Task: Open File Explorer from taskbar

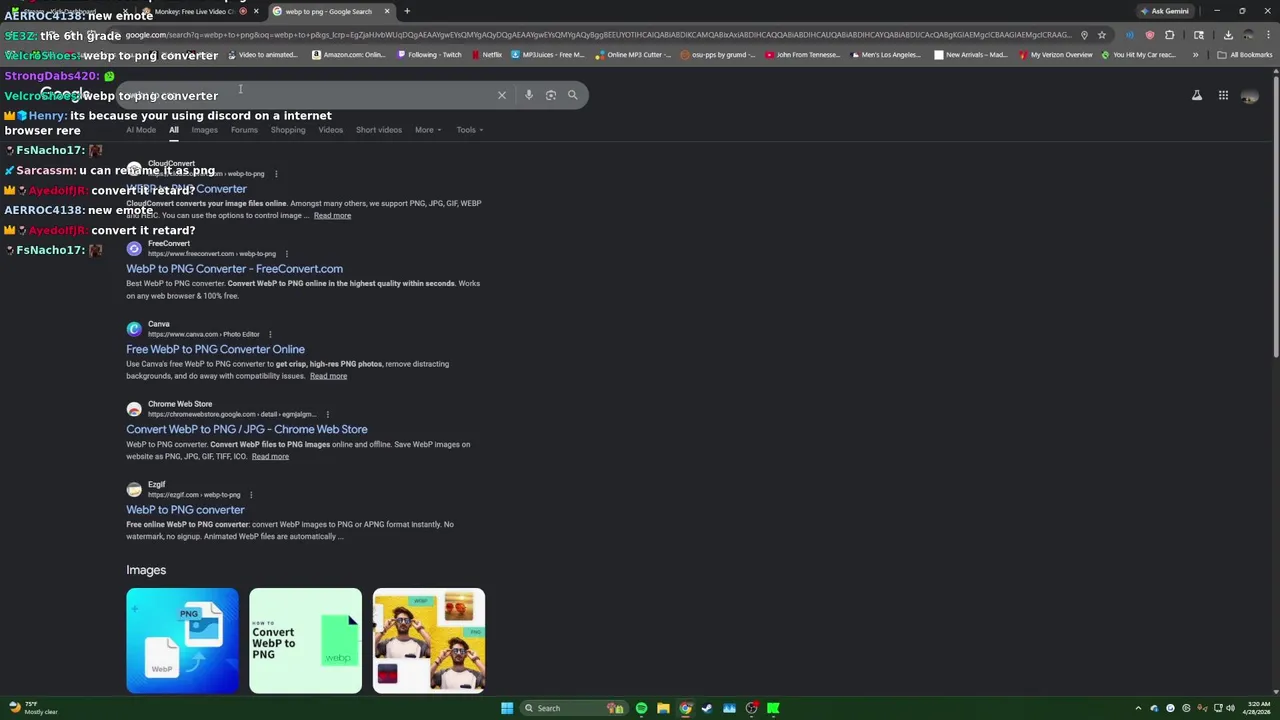Action: point(663,708)
